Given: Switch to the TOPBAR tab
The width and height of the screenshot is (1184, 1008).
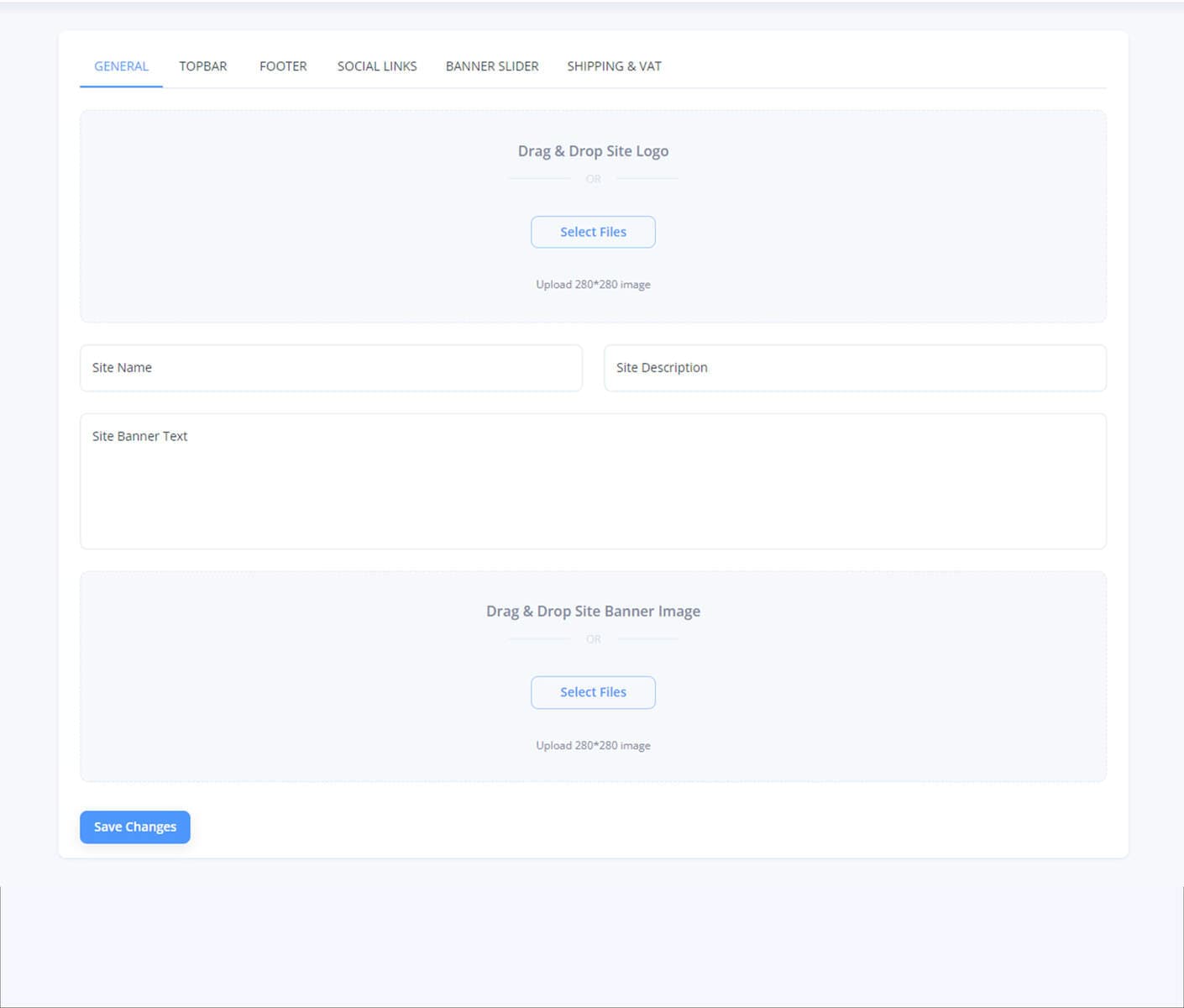Looking at the screenshot, I should point(202,66).
